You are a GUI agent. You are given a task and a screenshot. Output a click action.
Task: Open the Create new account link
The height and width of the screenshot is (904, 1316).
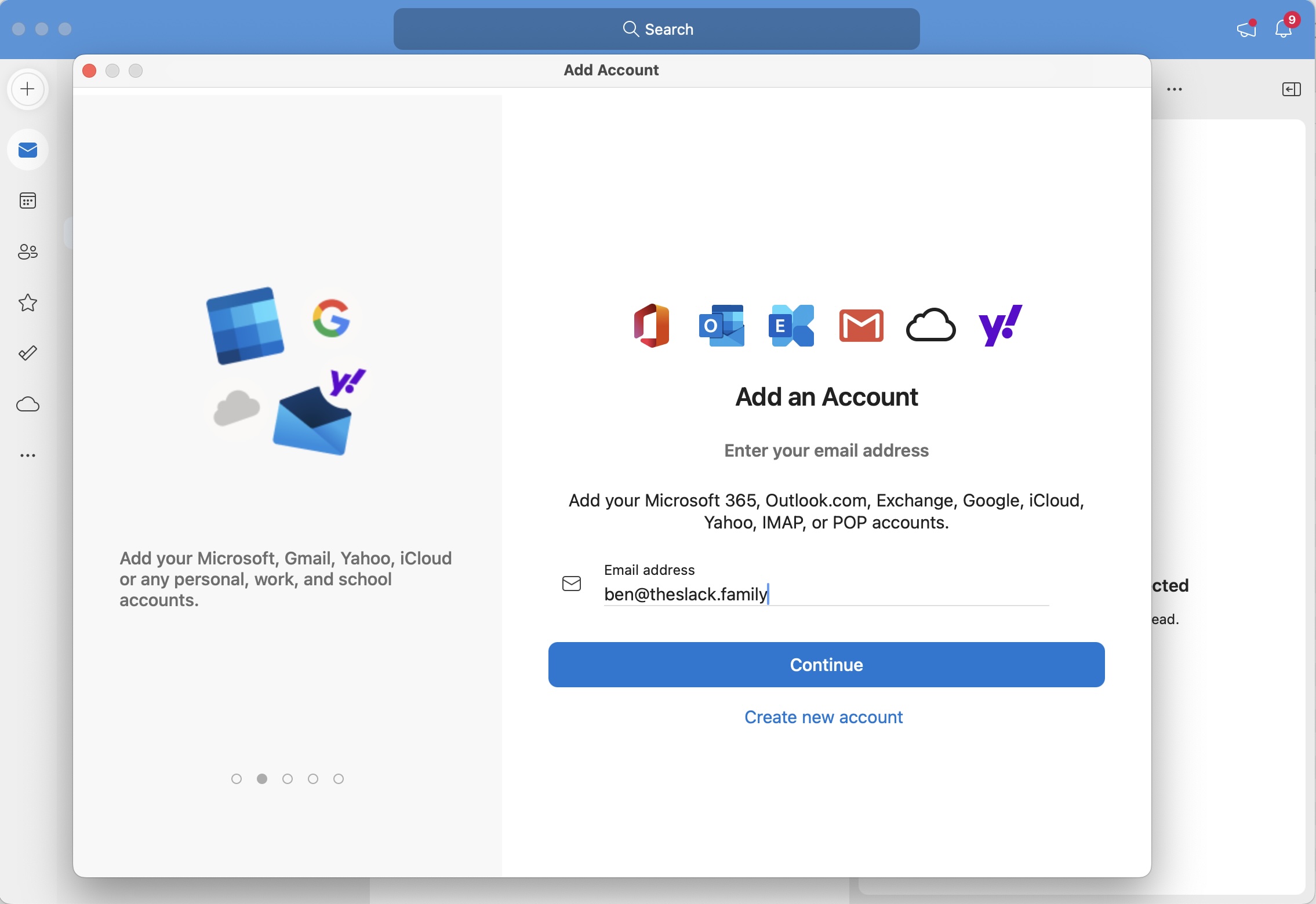[x=824, y=717]
